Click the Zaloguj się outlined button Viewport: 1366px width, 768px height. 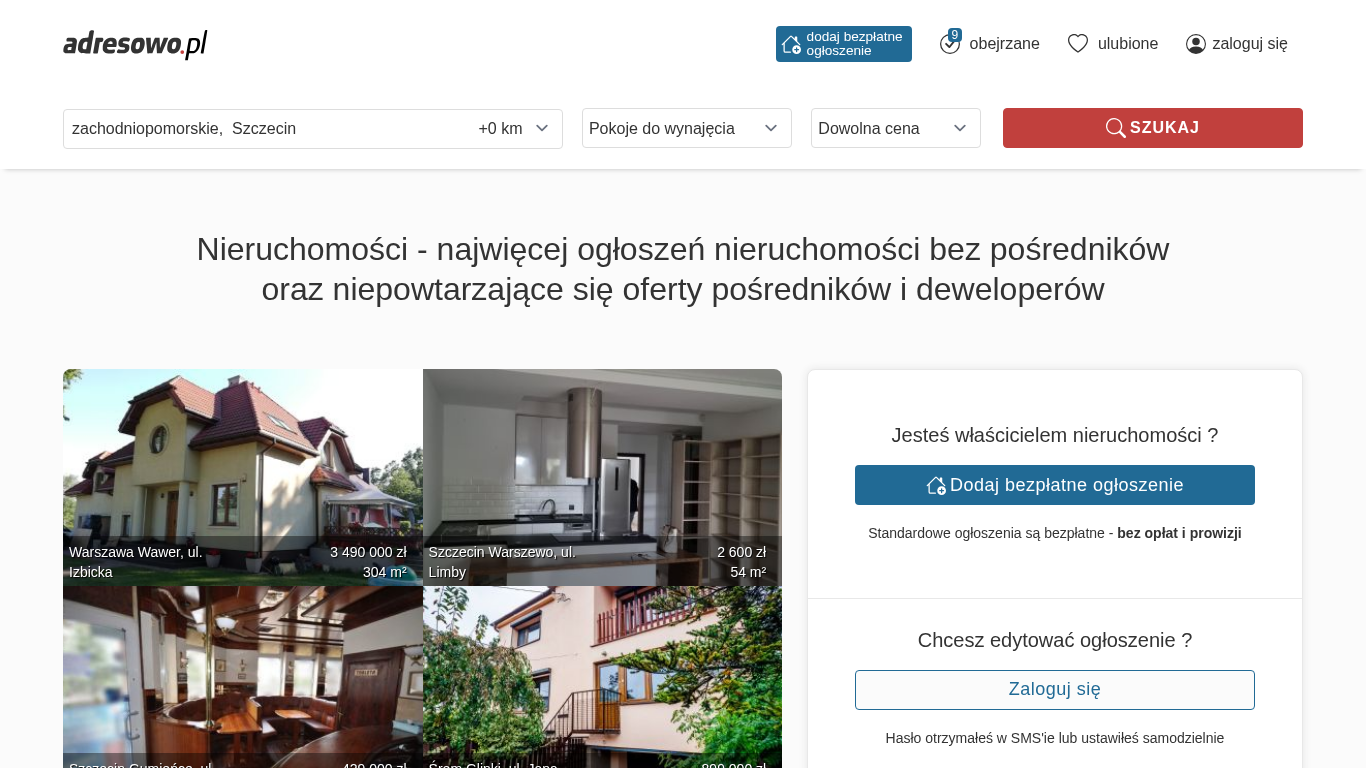pos(1055,690)
